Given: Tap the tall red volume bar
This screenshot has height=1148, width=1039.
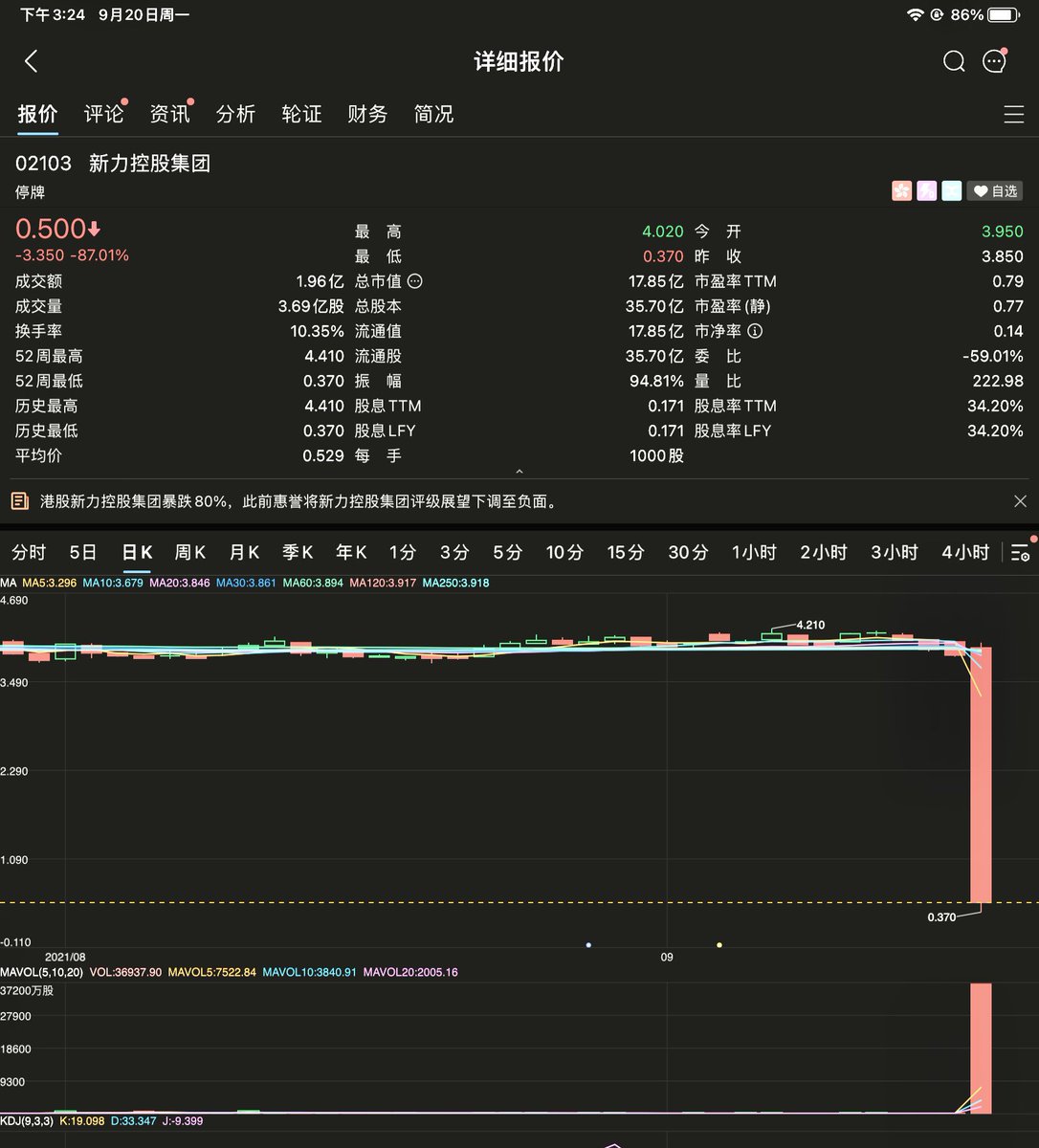Looking at the screenshot, I should point(982,1049).
